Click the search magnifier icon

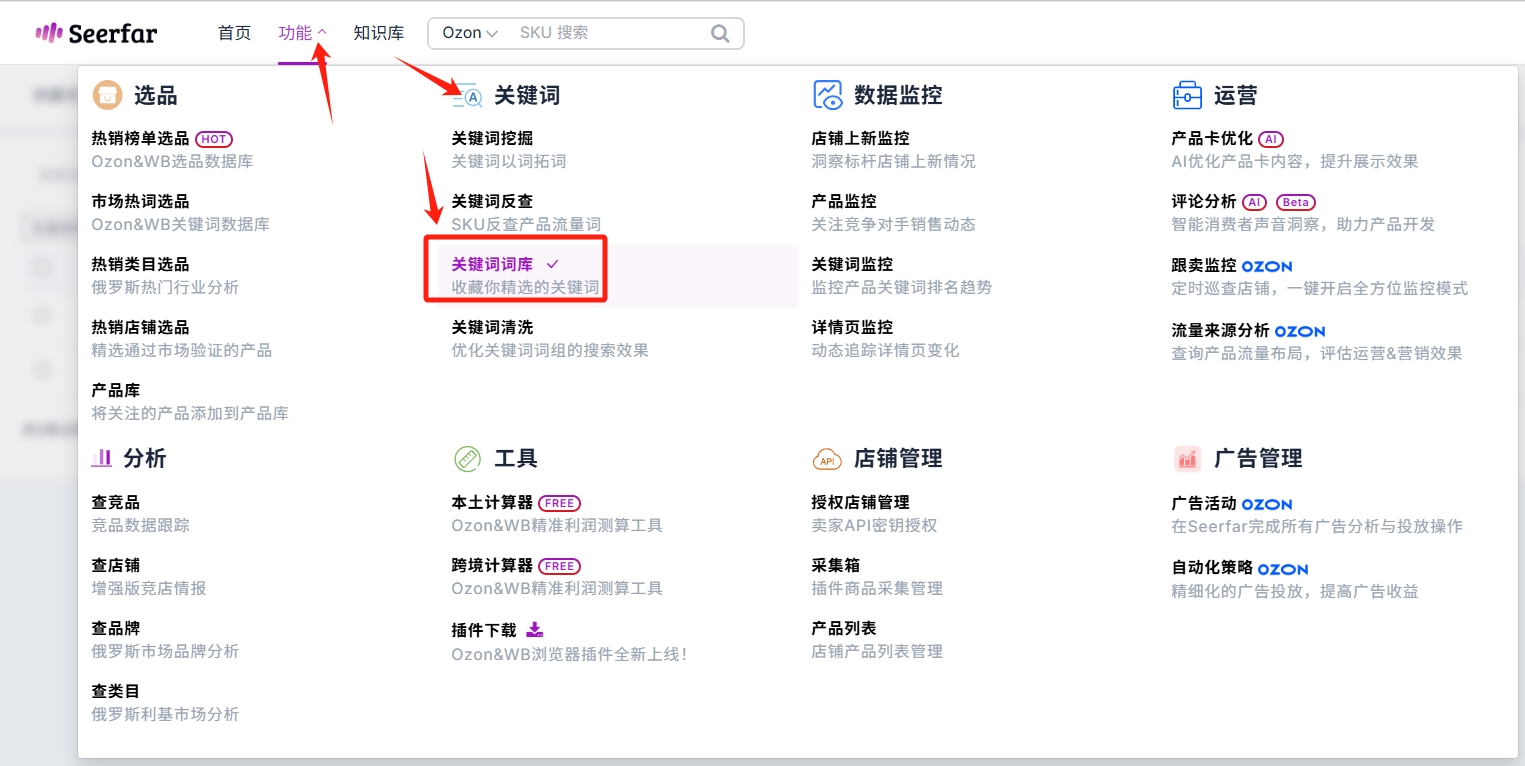(x=720, y=33)
